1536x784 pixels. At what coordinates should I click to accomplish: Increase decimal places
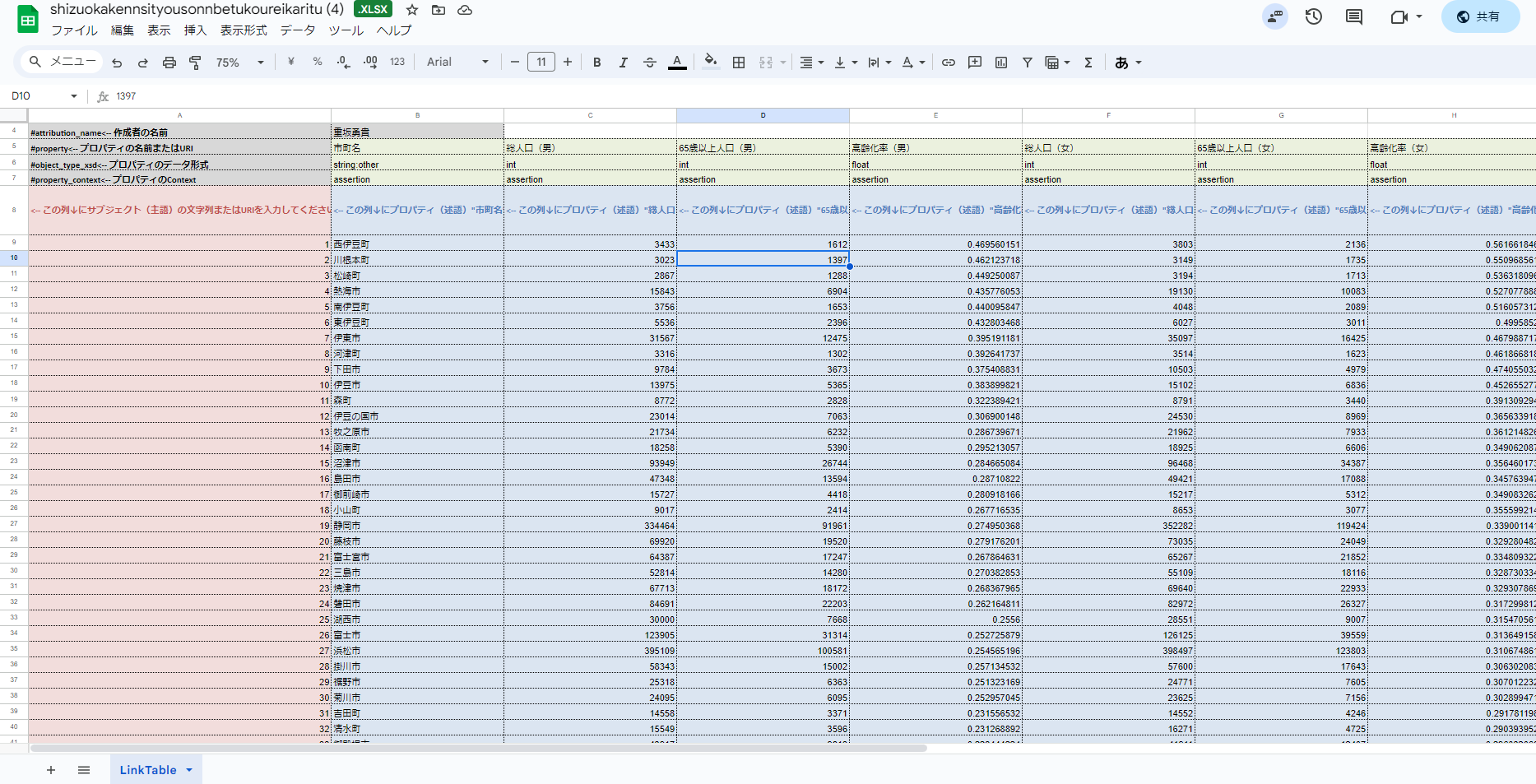(370, 62)
